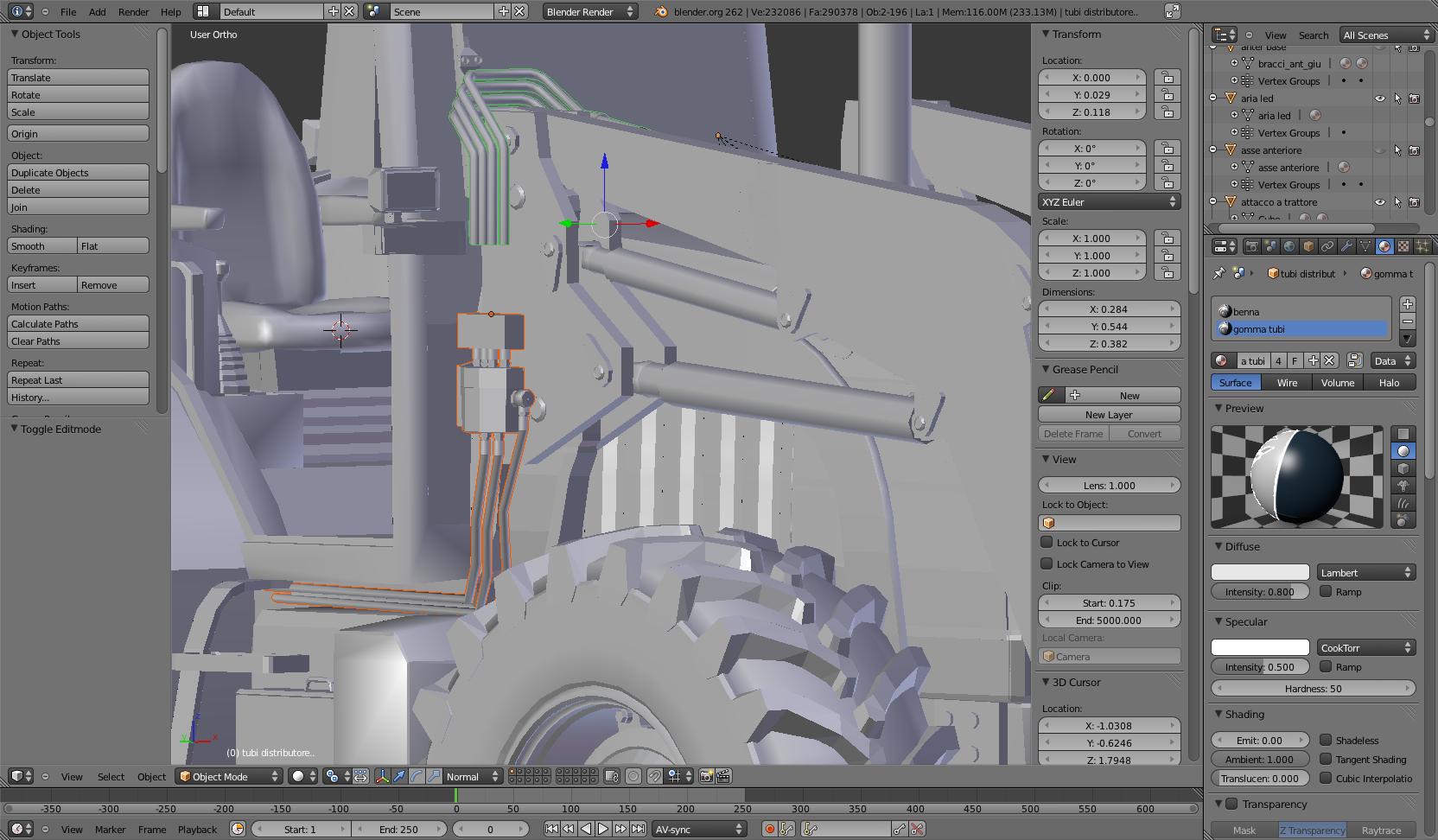
Task: Toggle snap magnet icon in the 3D header
Action: pyautogui.click(x=655, y=776)
